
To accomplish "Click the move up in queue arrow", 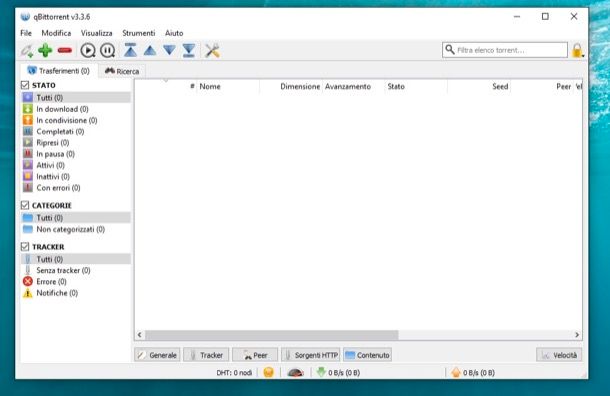I will coord(150,51).
